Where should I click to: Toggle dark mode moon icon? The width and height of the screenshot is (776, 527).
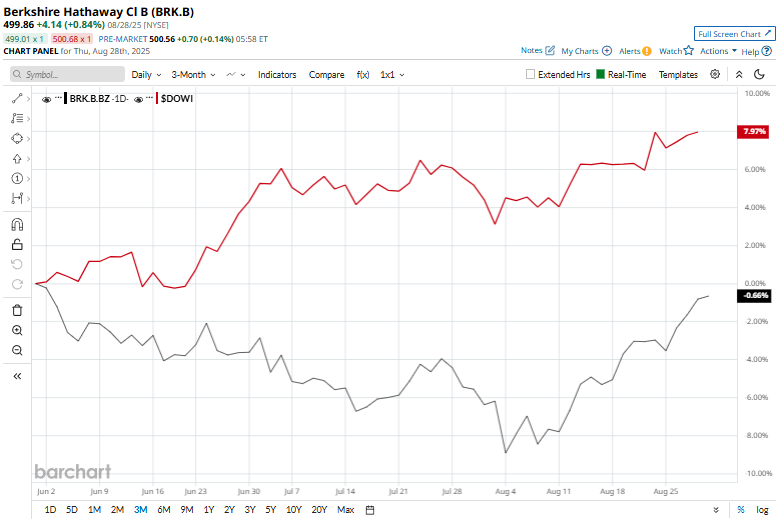(759, 74)
